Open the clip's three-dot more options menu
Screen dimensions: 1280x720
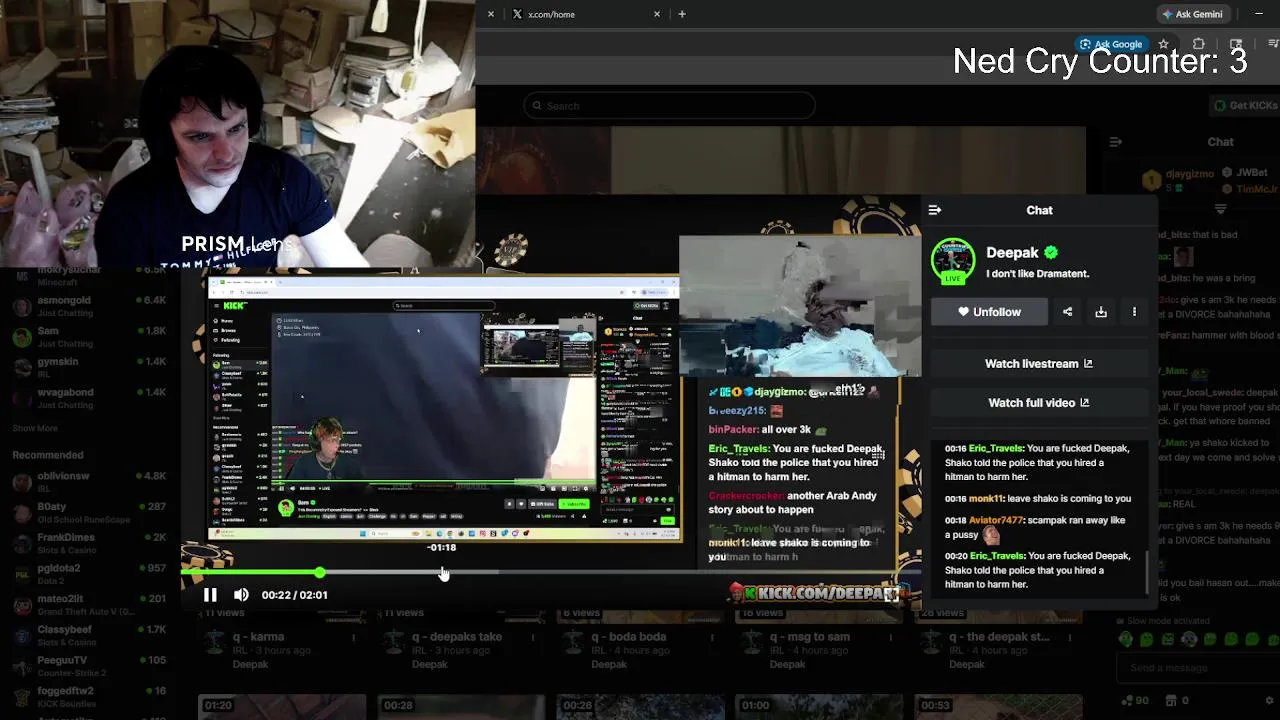1134,312
